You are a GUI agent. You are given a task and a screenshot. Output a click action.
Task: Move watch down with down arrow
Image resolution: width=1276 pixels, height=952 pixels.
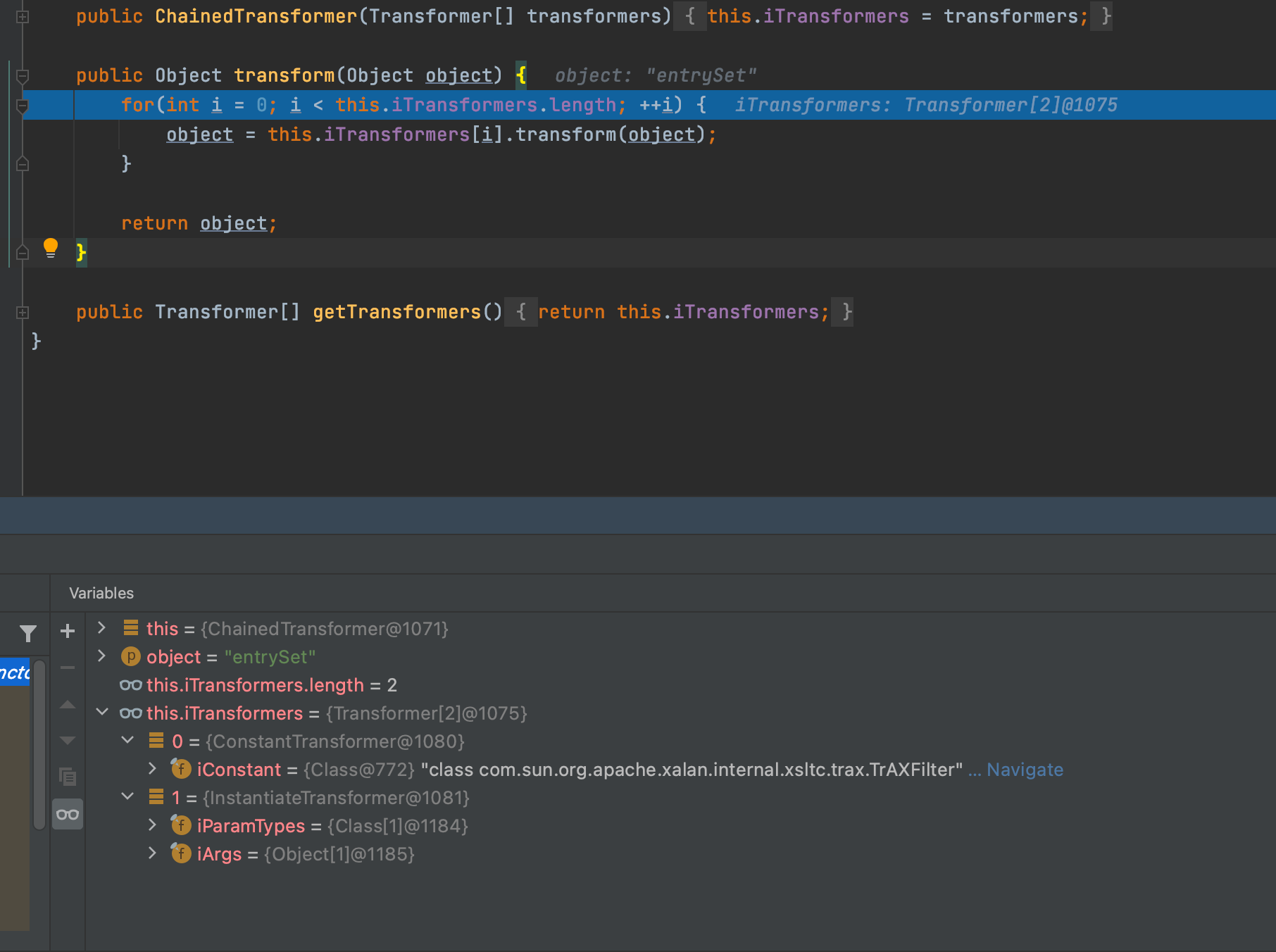[68, 741]
